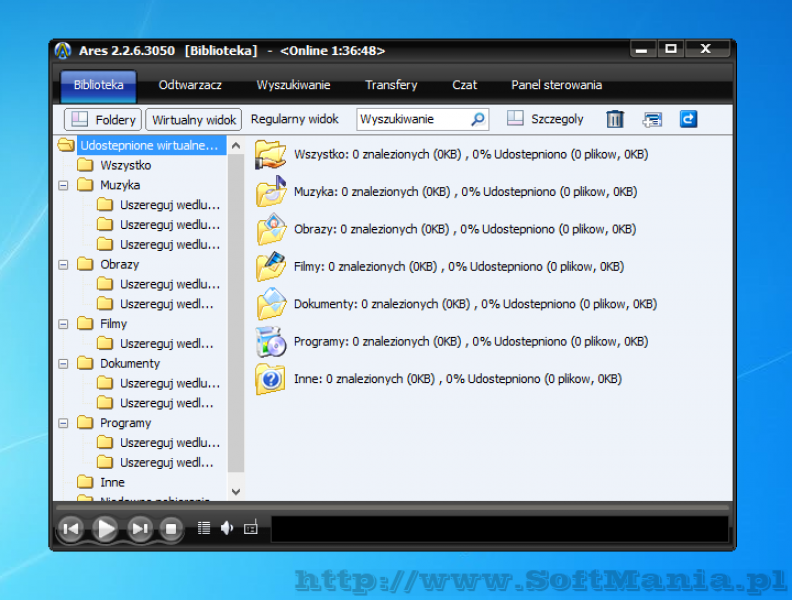Collapse the Filmy tree node
Viewport: 792px width, 600px height.
click(x=63, y=324)
